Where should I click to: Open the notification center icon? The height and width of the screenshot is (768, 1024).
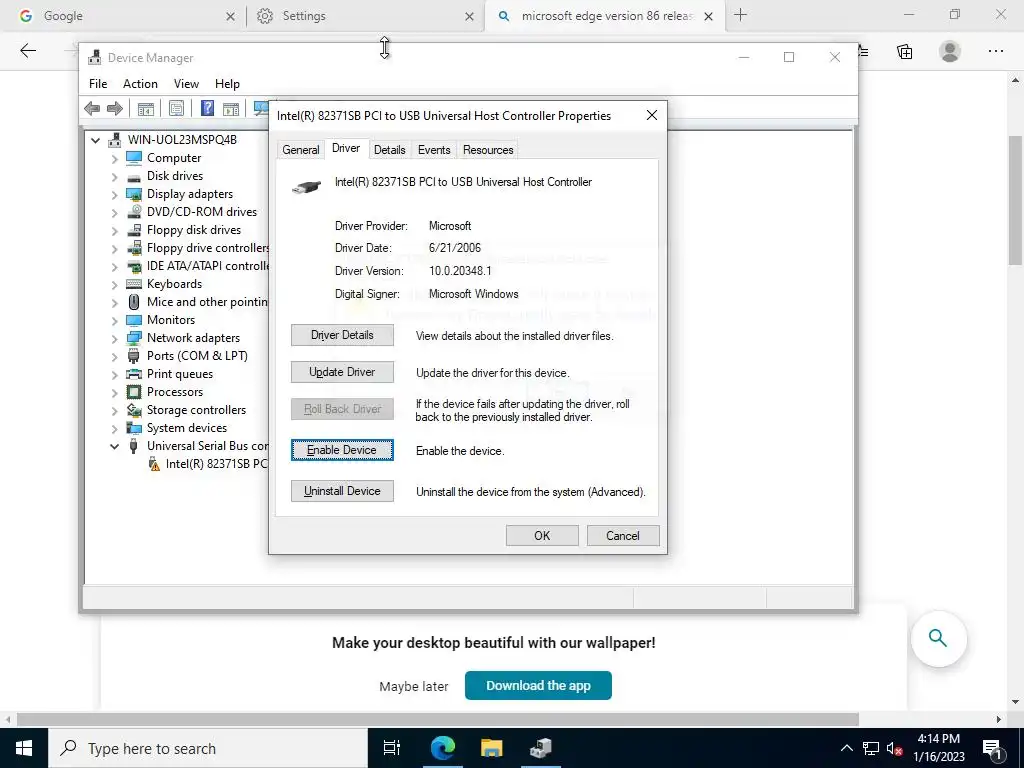click(992, 748)
